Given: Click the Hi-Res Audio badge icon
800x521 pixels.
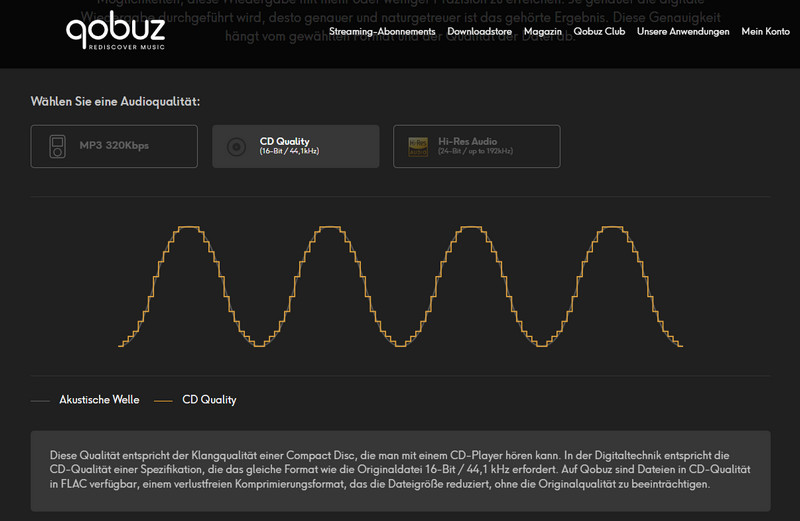Looking at the screenshot, I should (418, 147).
